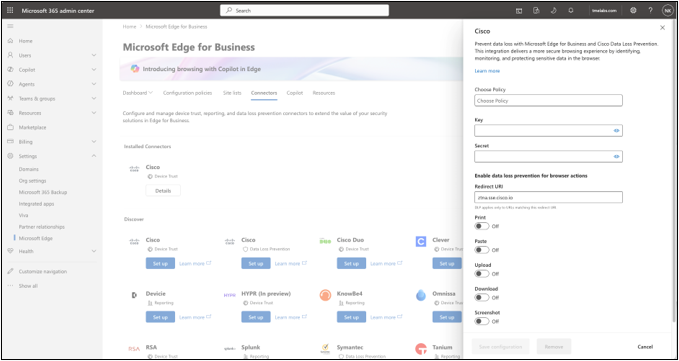679x361 pixels.
Task: Click the KnowBe4 logo icon
Action: click(325, 295)
